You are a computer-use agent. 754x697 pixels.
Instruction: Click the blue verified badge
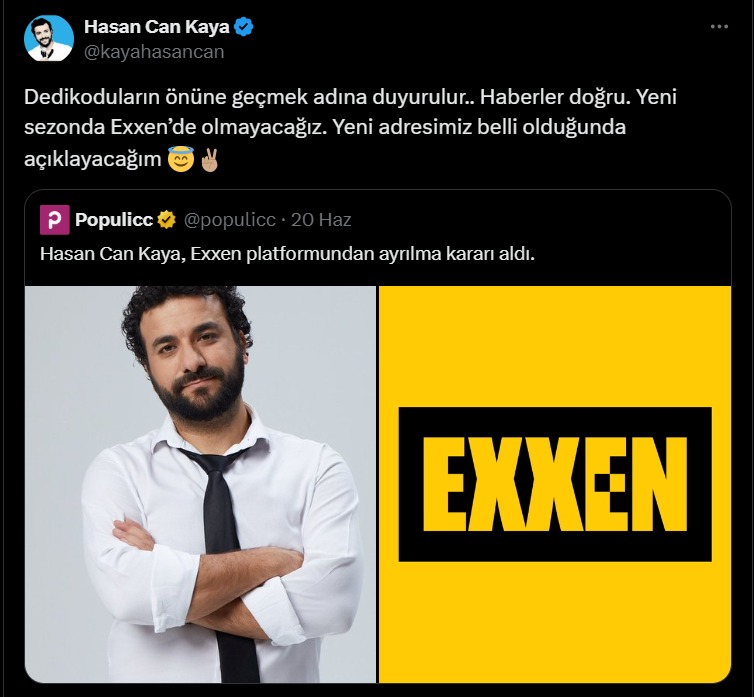tap(243, 27)
